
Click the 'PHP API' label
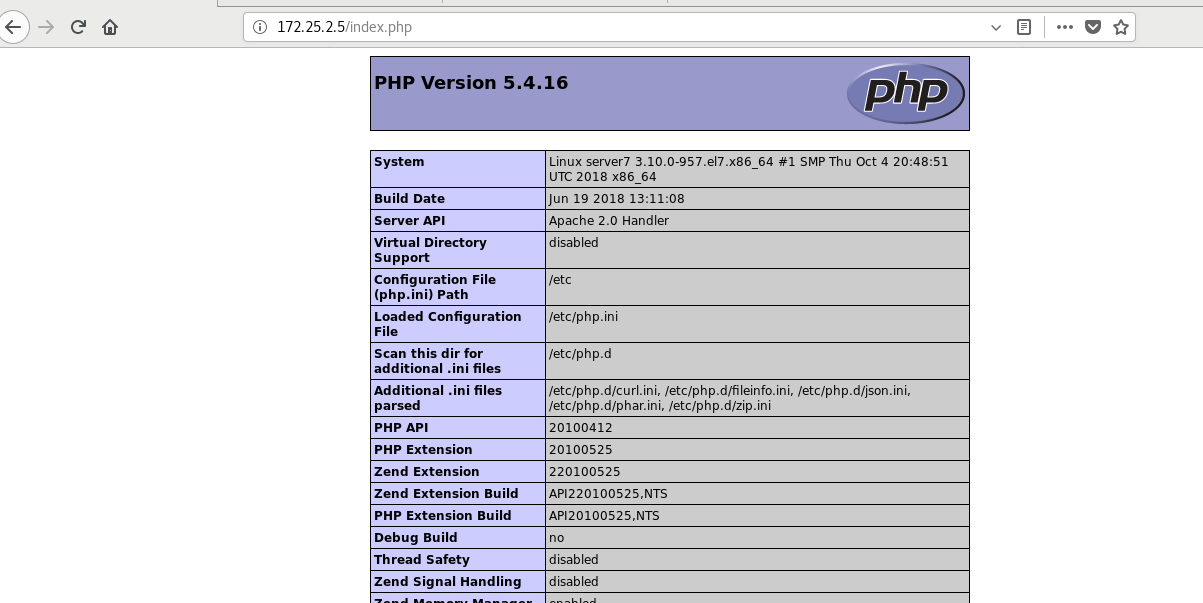402,428
